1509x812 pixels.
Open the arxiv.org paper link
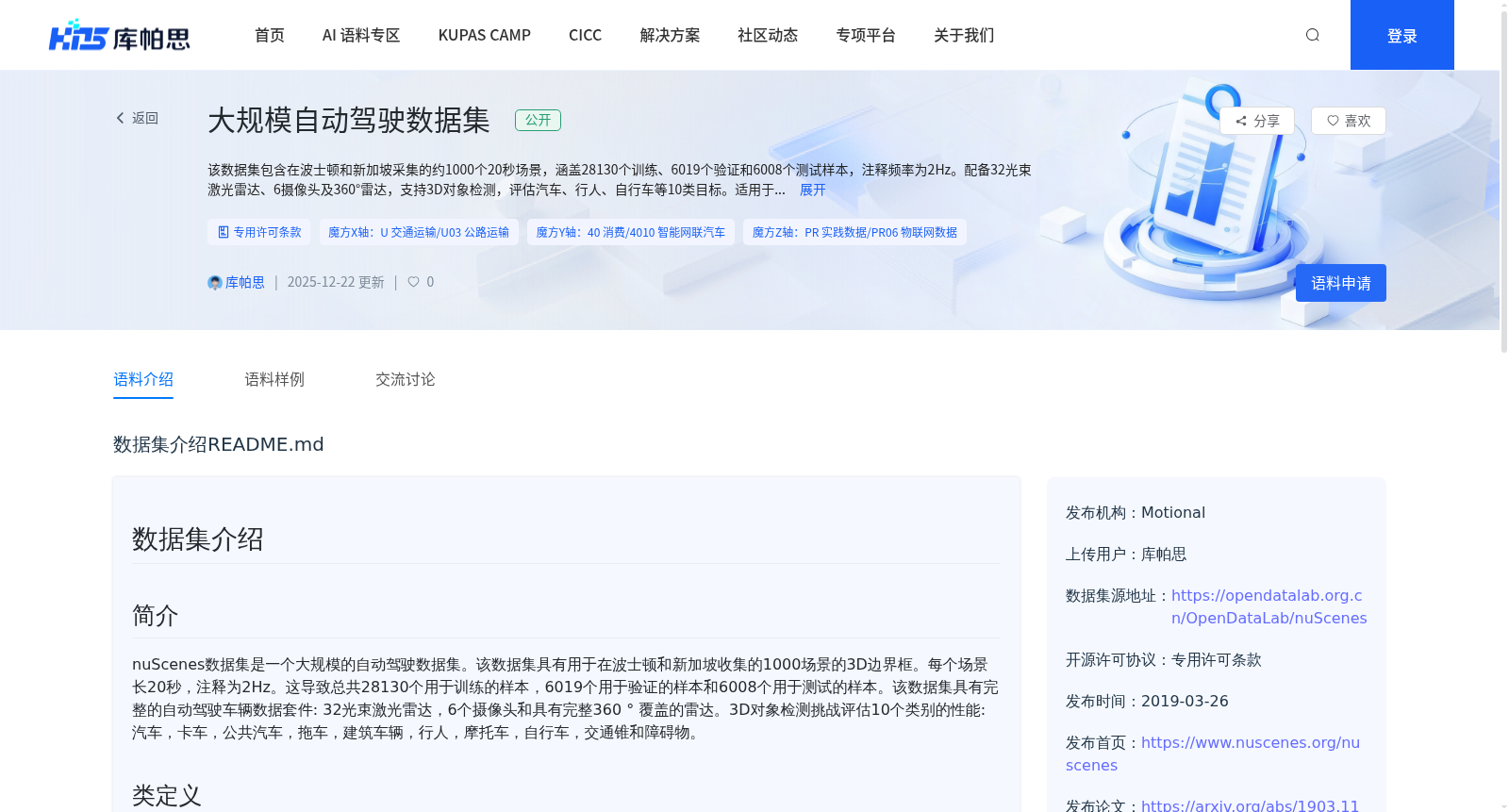(x=1250, y=805)
